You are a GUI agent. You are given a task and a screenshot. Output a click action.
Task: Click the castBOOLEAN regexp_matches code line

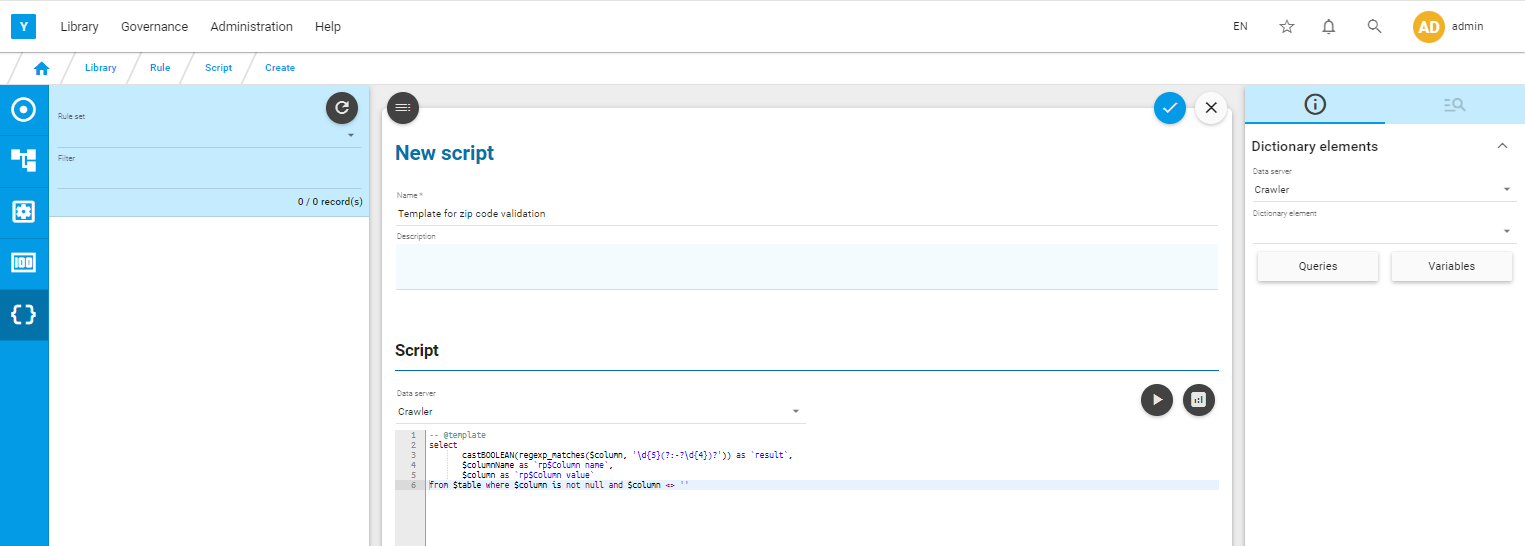[627, 455]
